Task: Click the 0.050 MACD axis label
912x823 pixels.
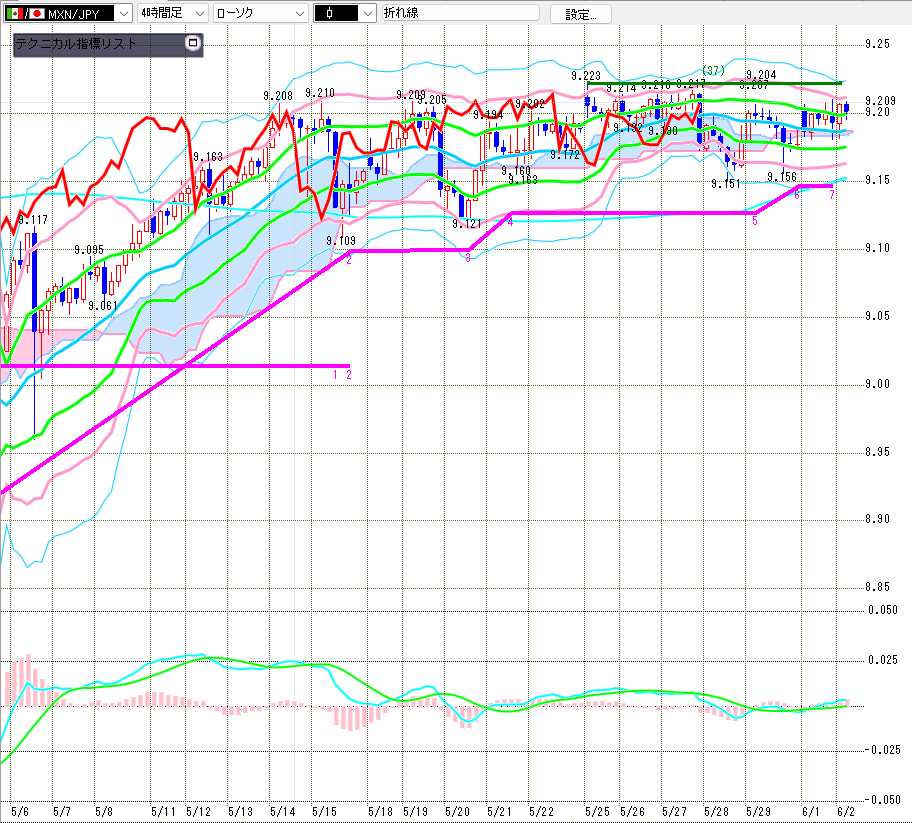Action: tap(882, 610)
